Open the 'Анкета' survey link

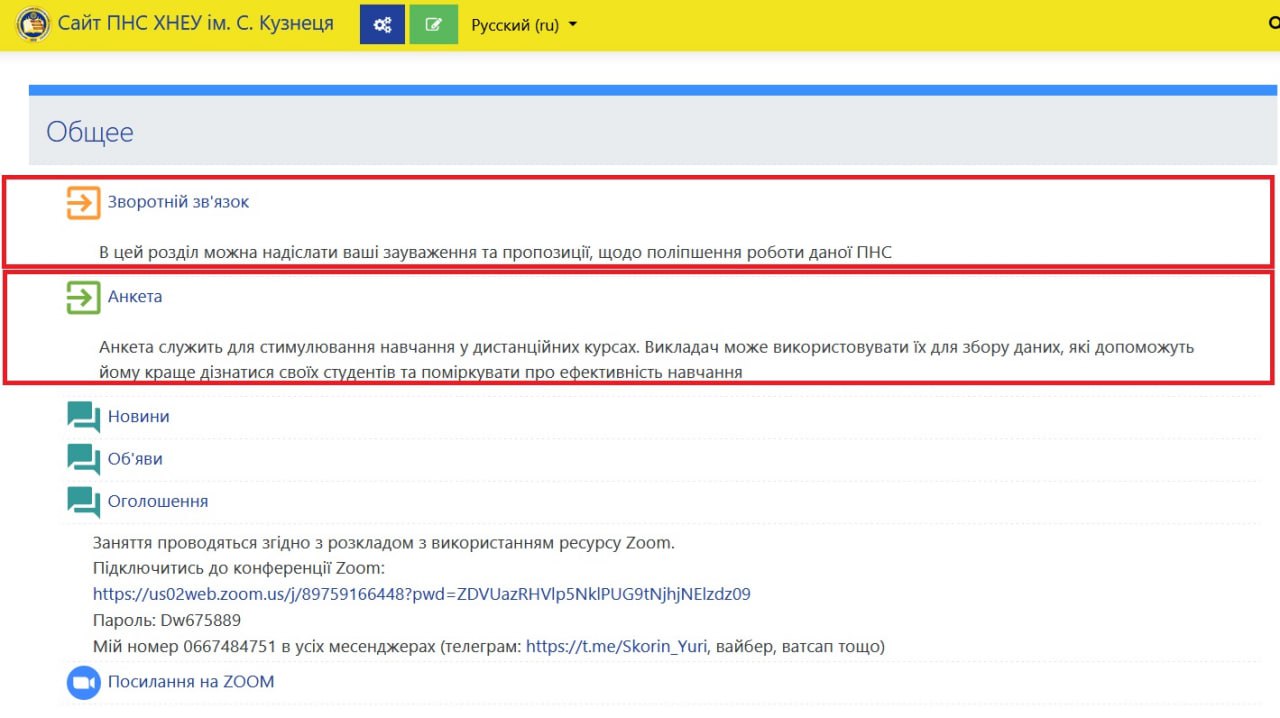click(135, 297)
